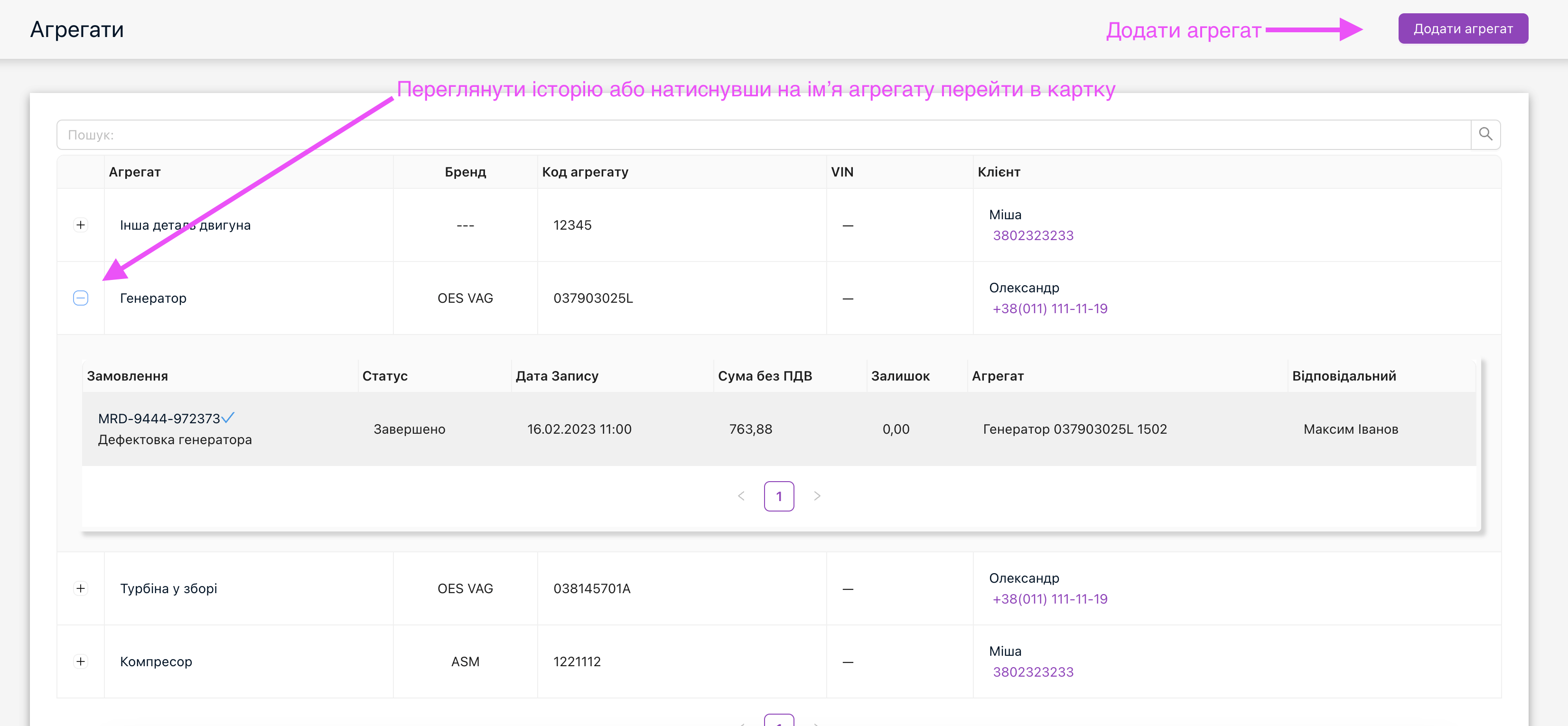This screenshot has width=1568, height=726.
Task: Select page 1 in order history pagination
Action: pos(778,496)
